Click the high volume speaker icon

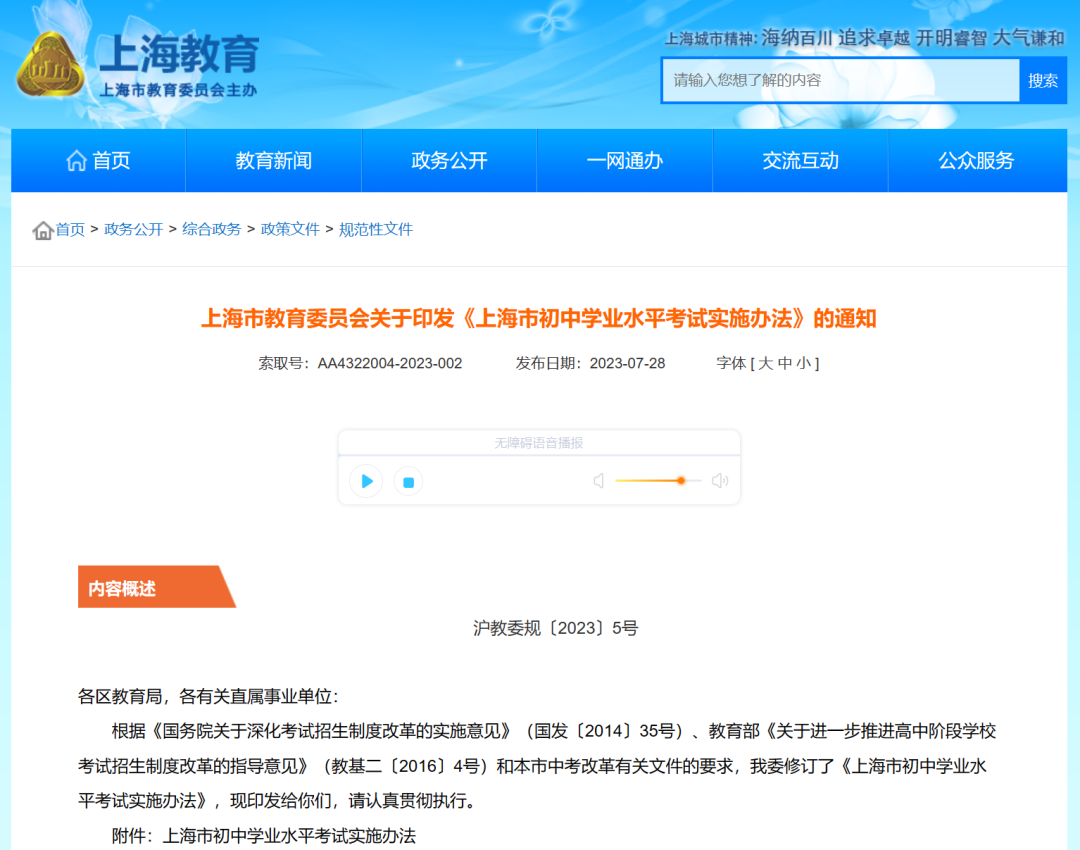719,481
